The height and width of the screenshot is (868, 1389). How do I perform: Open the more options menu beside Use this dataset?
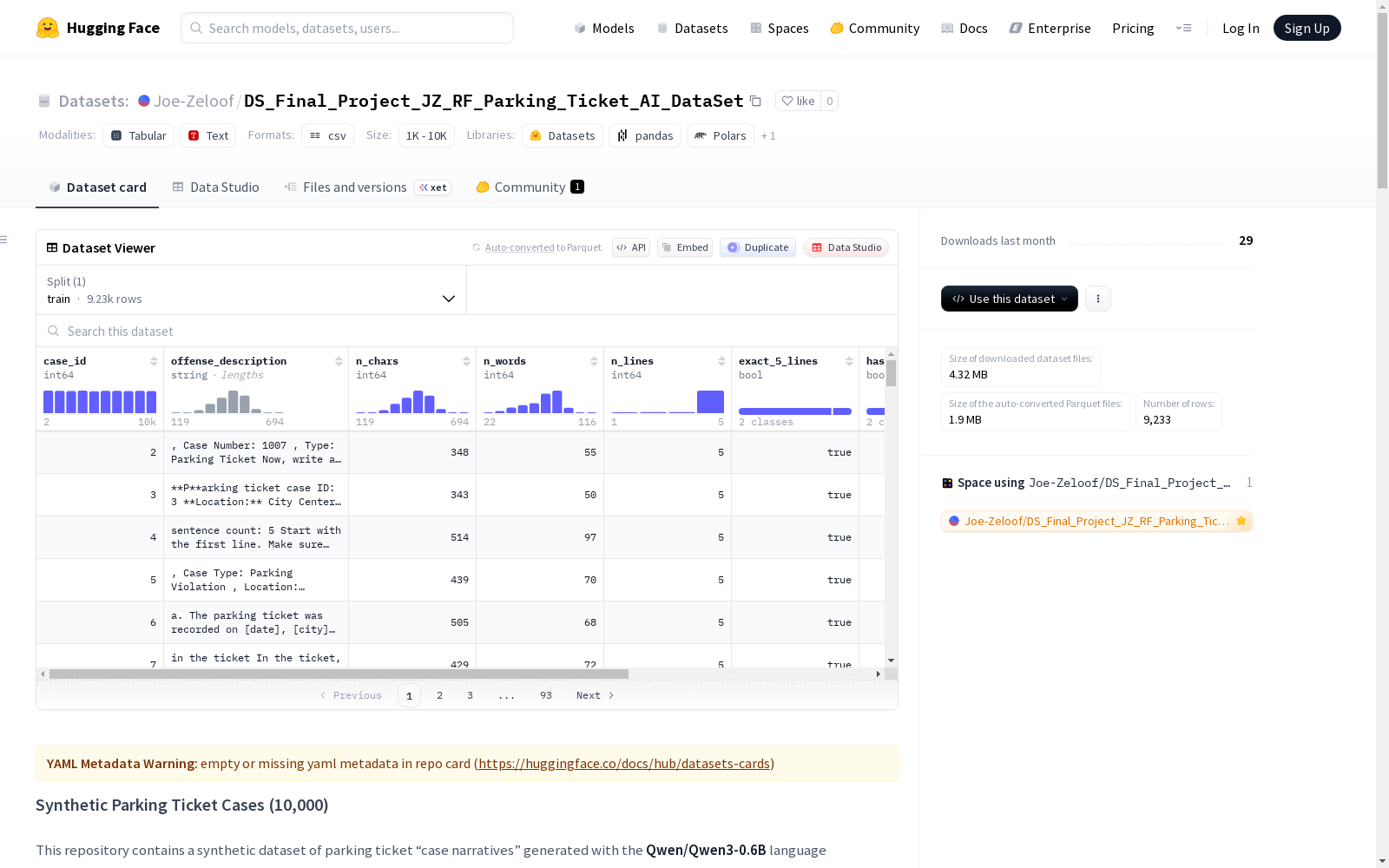1098,299
